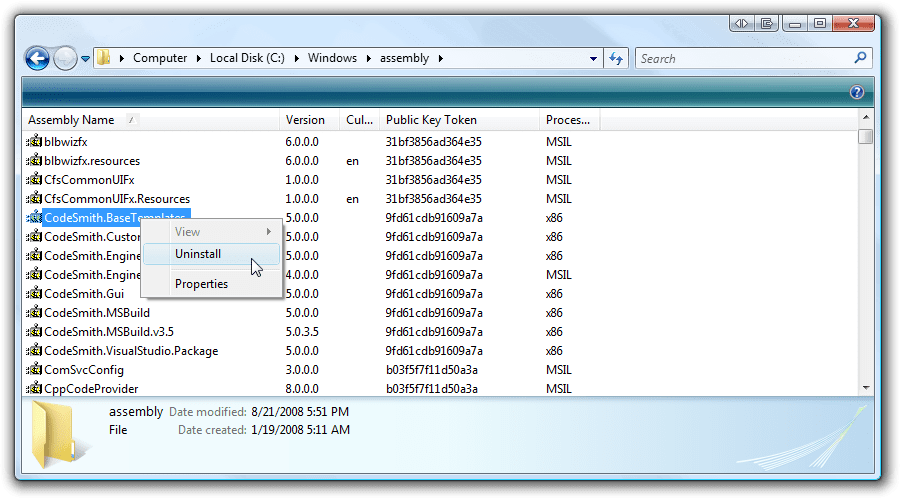Click the Windows breadcrumb
This screenshot has width=900, height=499.
(332, 58)
